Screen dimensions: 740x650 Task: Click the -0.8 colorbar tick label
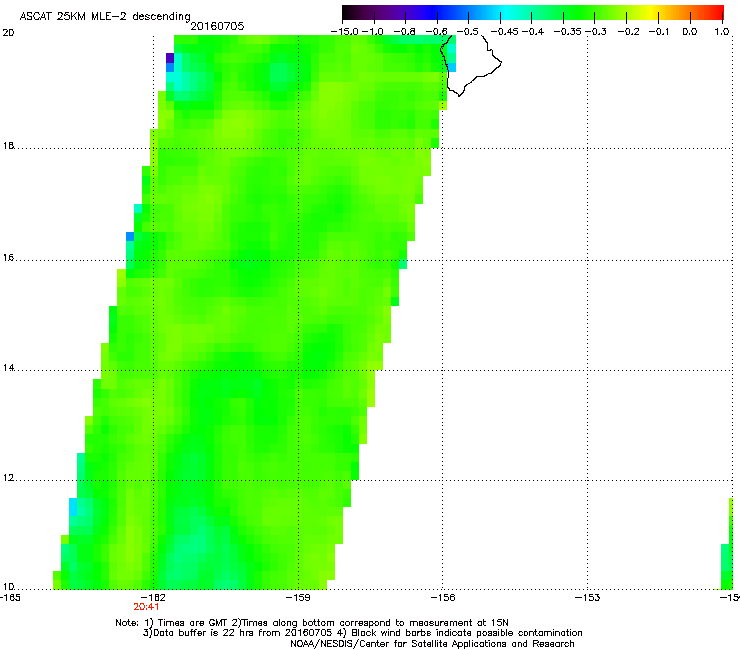point(404,32)
